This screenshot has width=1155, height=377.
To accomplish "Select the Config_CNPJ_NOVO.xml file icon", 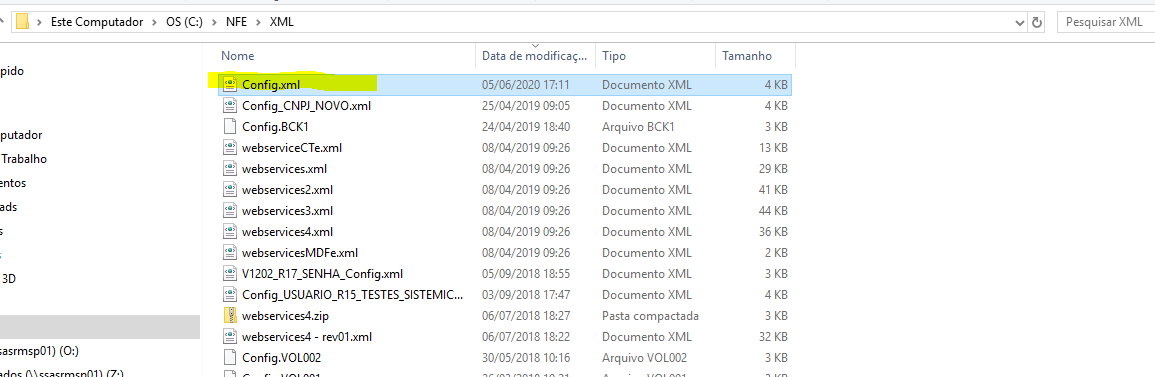I will [x=229, y=105].
